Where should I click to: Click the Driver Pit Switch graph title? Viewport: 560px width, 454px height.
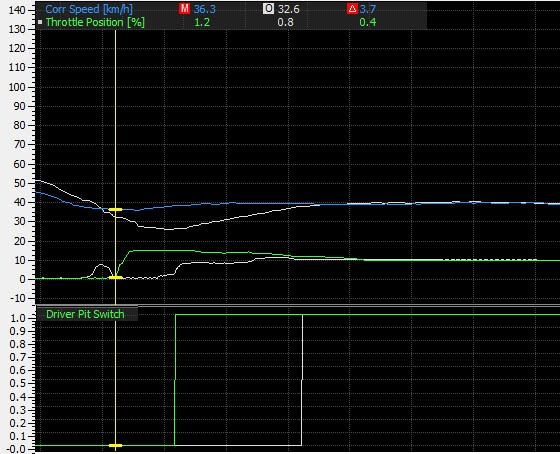point(85,314)
